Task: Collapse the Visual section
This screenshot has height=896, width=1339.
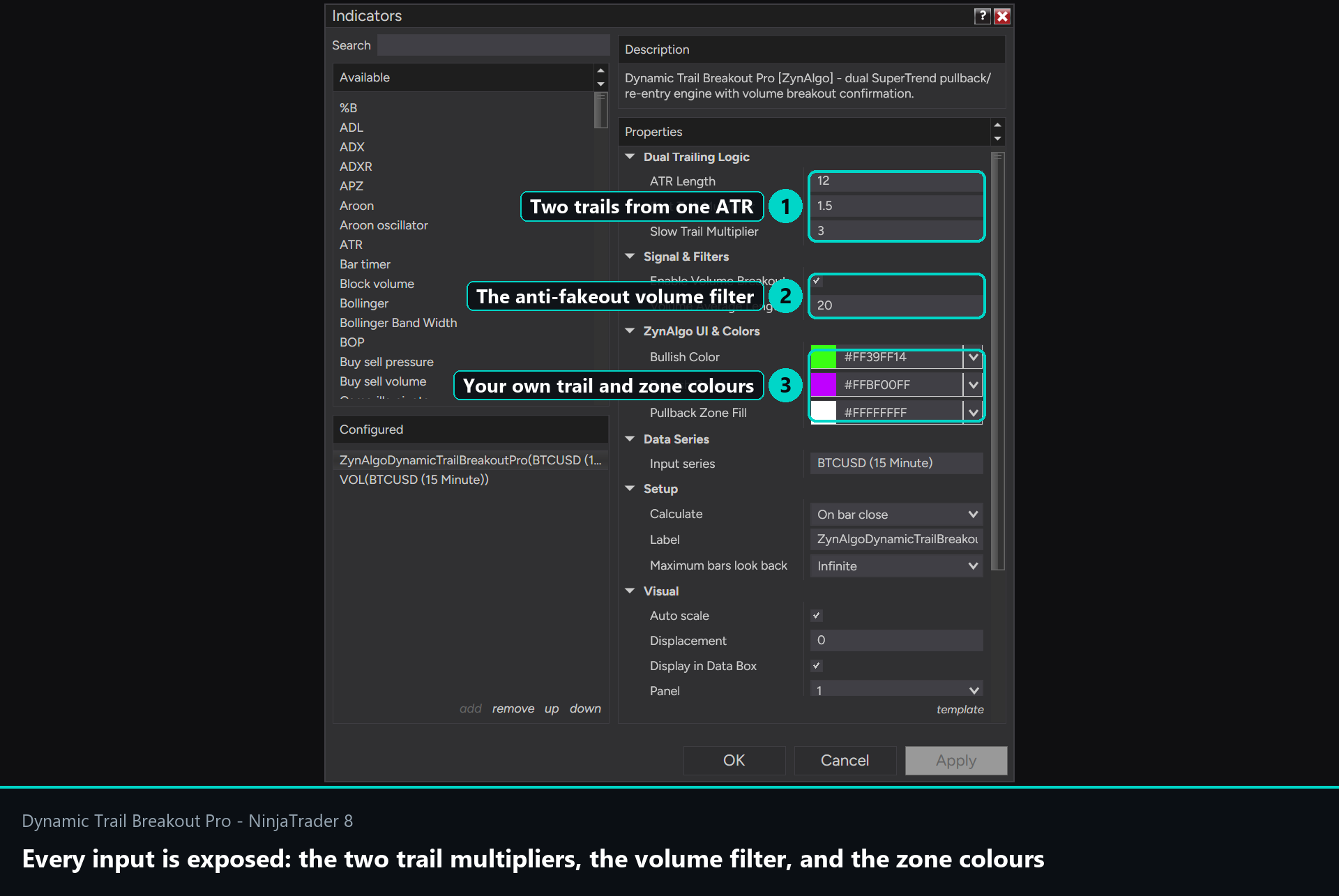Action: (x=630, y=591)
